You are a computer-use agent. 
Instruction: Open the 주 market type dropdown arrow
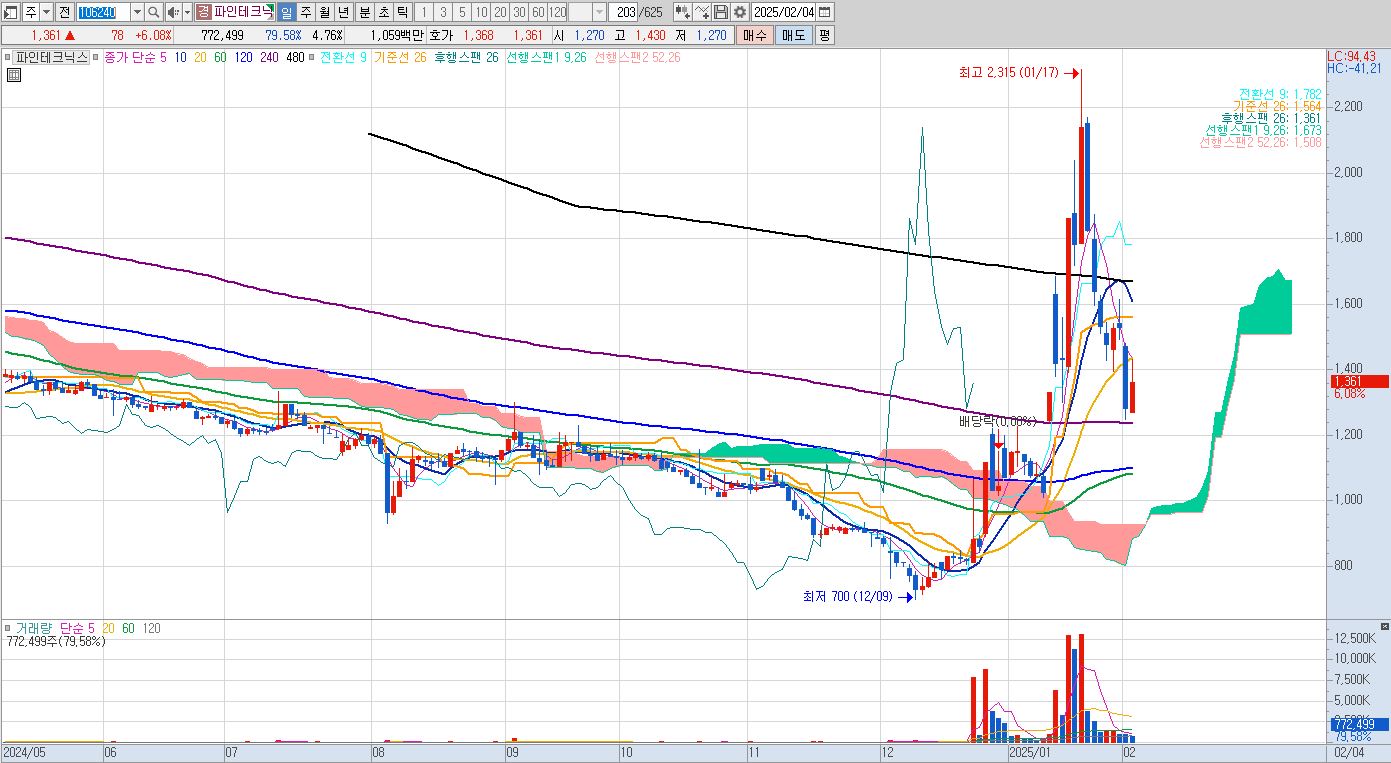click(x=46, y=12)
